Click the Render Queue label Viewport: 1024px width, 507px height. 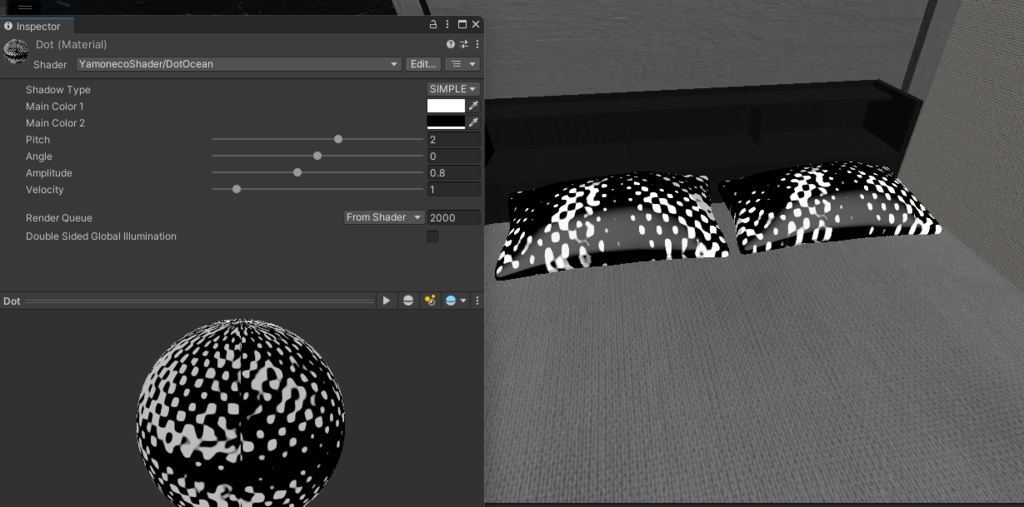(59, 218)
